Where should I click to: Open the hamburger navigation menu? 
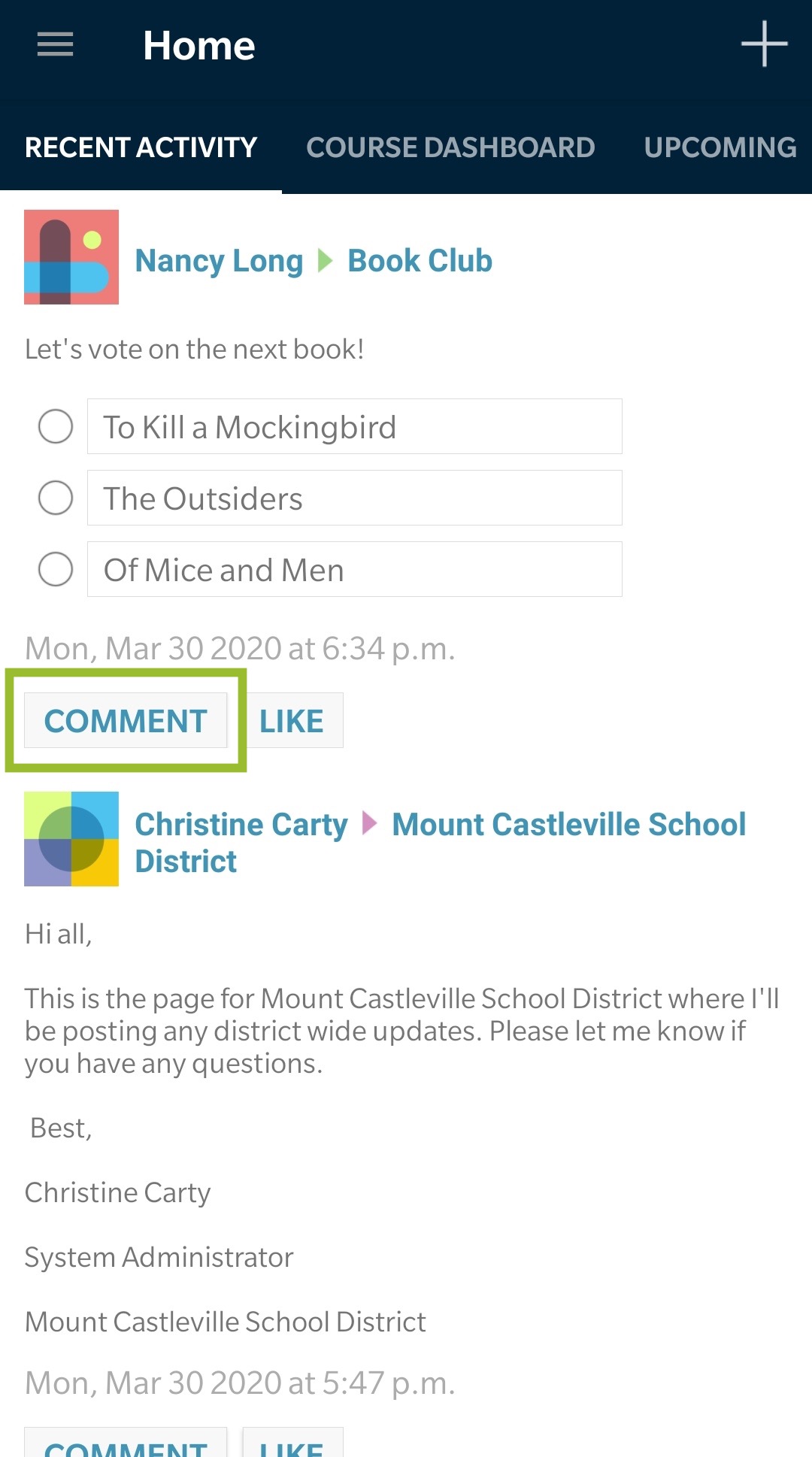(56, 45)
